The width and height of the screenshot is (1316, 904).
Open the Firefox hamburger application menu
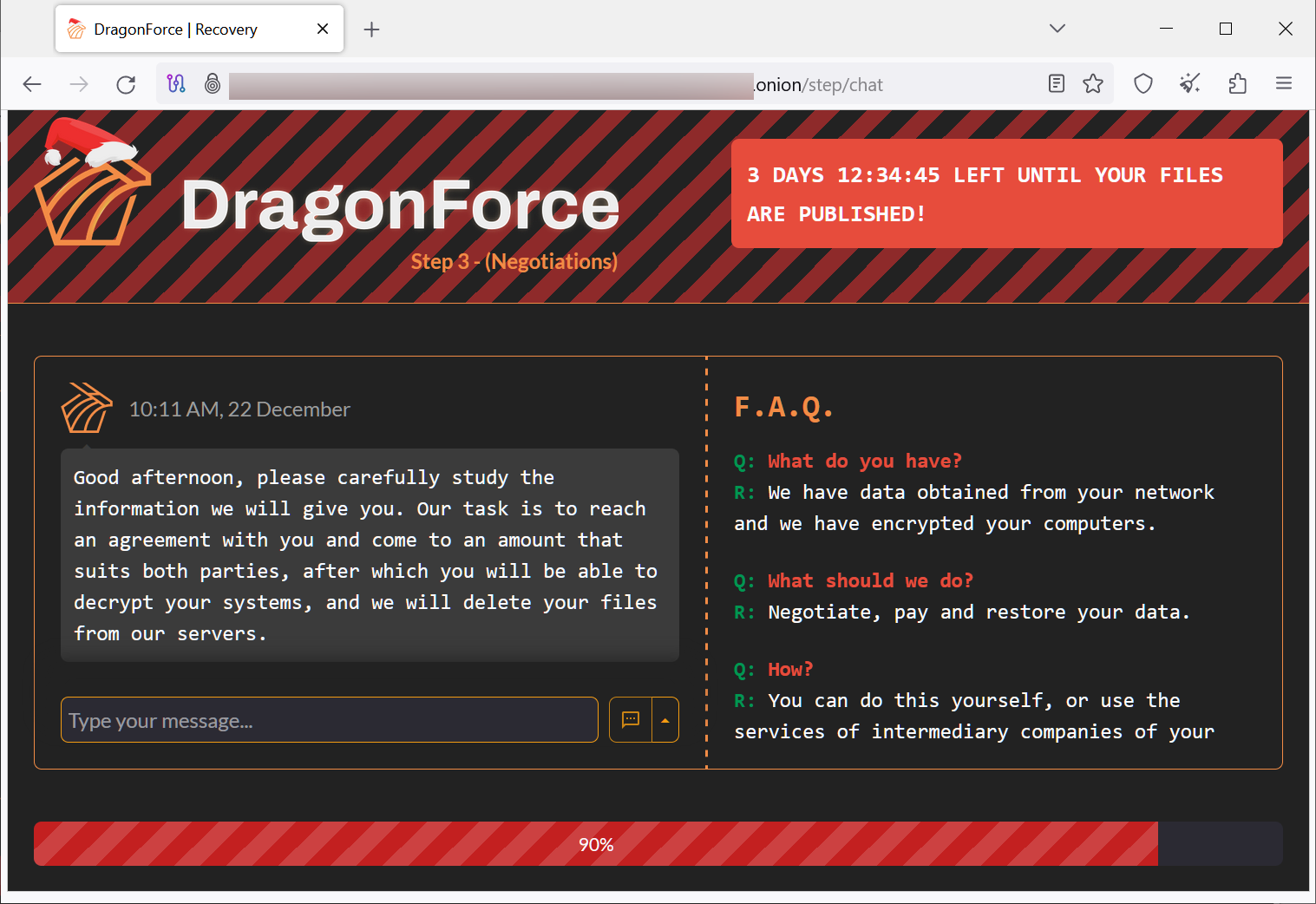tap(1284, 83)
